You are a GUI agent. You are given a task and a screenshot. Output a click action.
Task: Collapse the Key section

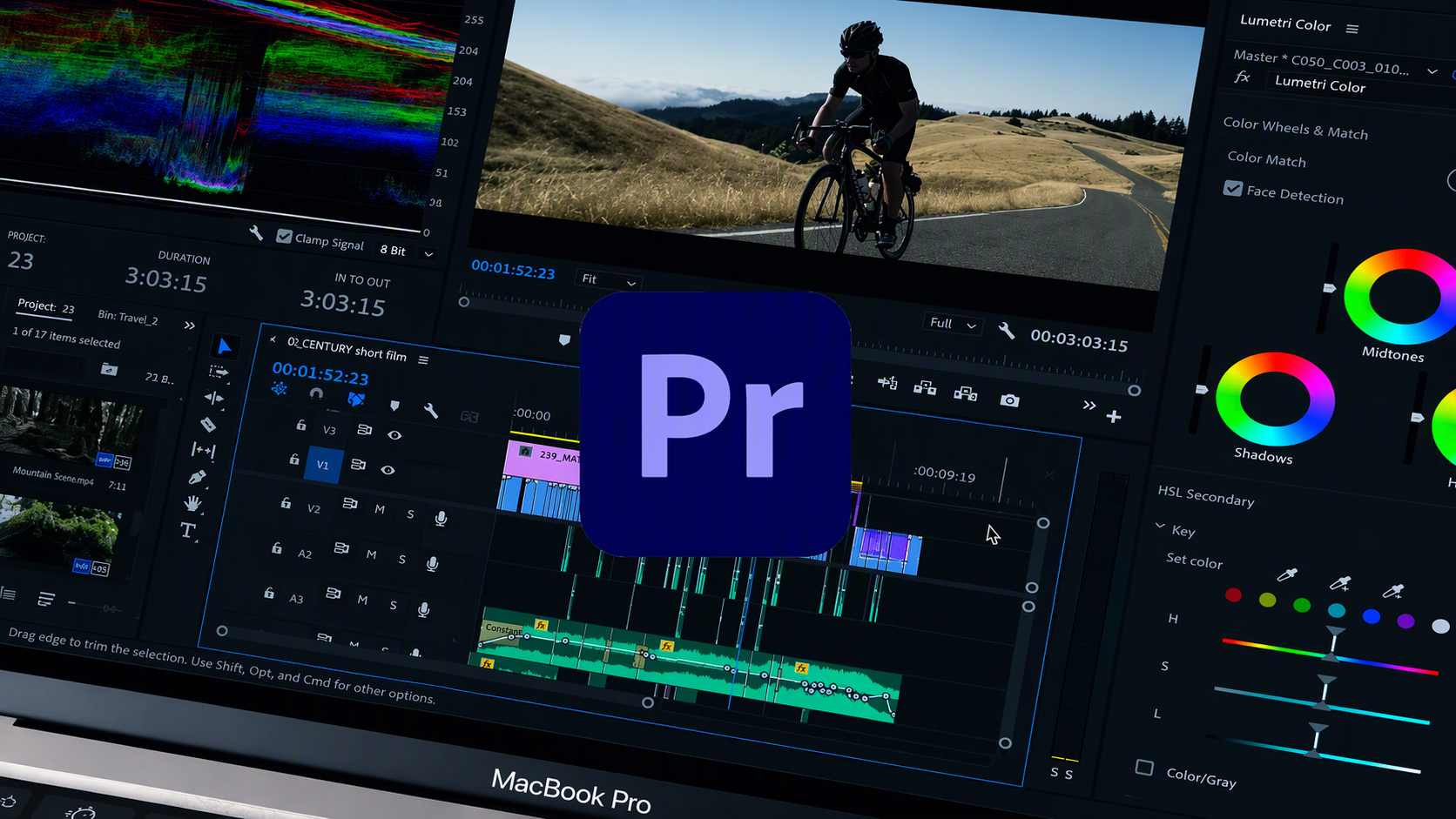[1160, 527]
